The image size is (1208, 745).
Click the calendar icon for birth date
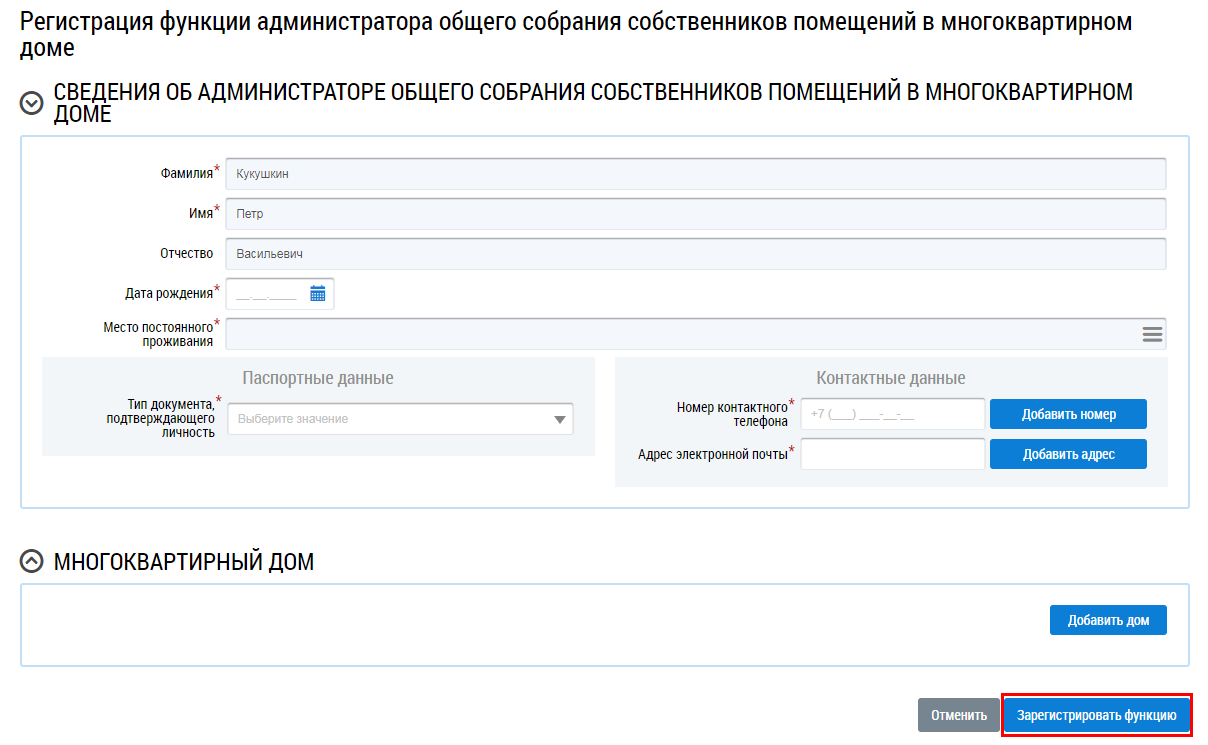(x=318, y=294)
